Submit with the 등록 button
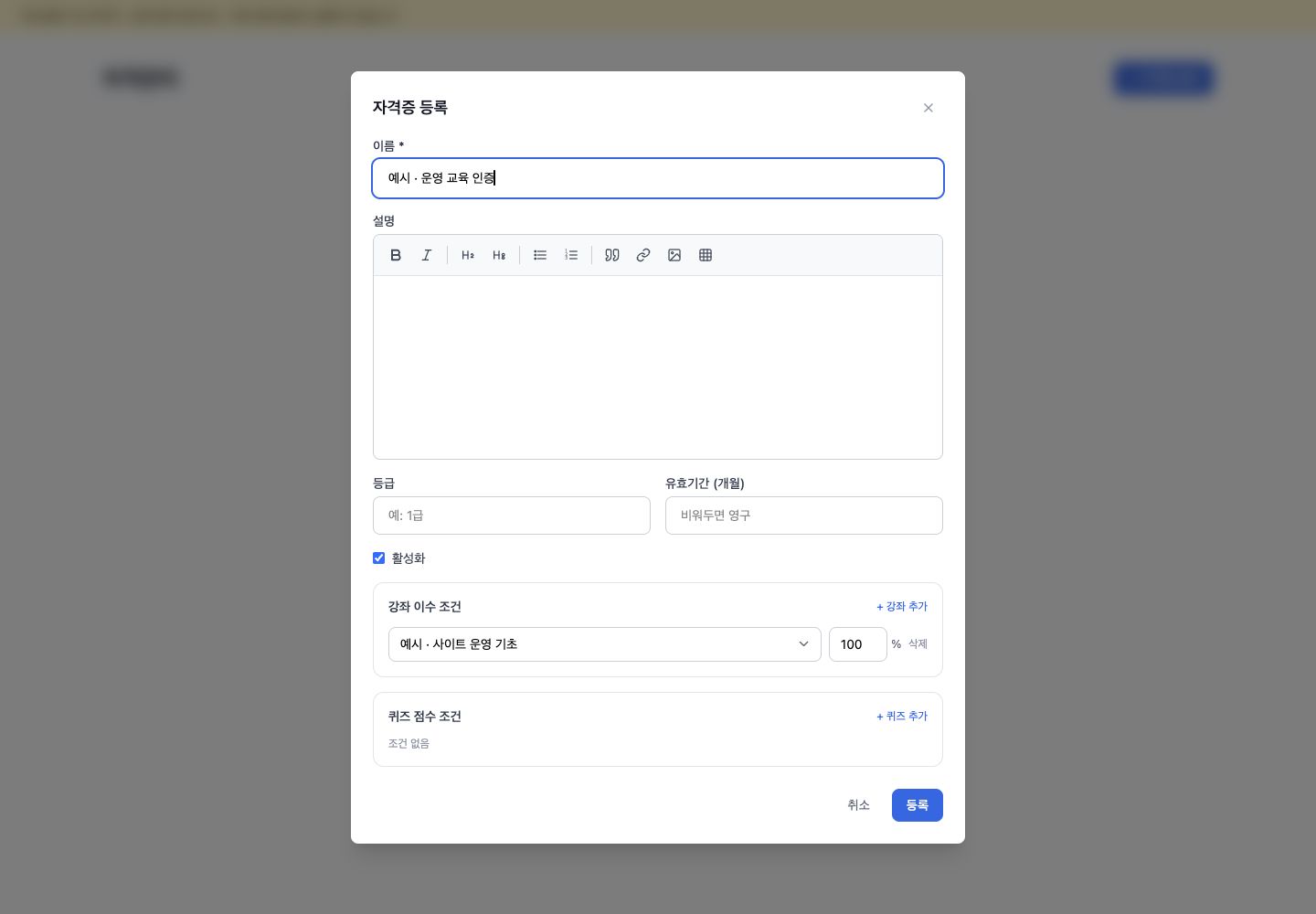1316x914 pixels. pyautogui.click(x=918, y=805)
